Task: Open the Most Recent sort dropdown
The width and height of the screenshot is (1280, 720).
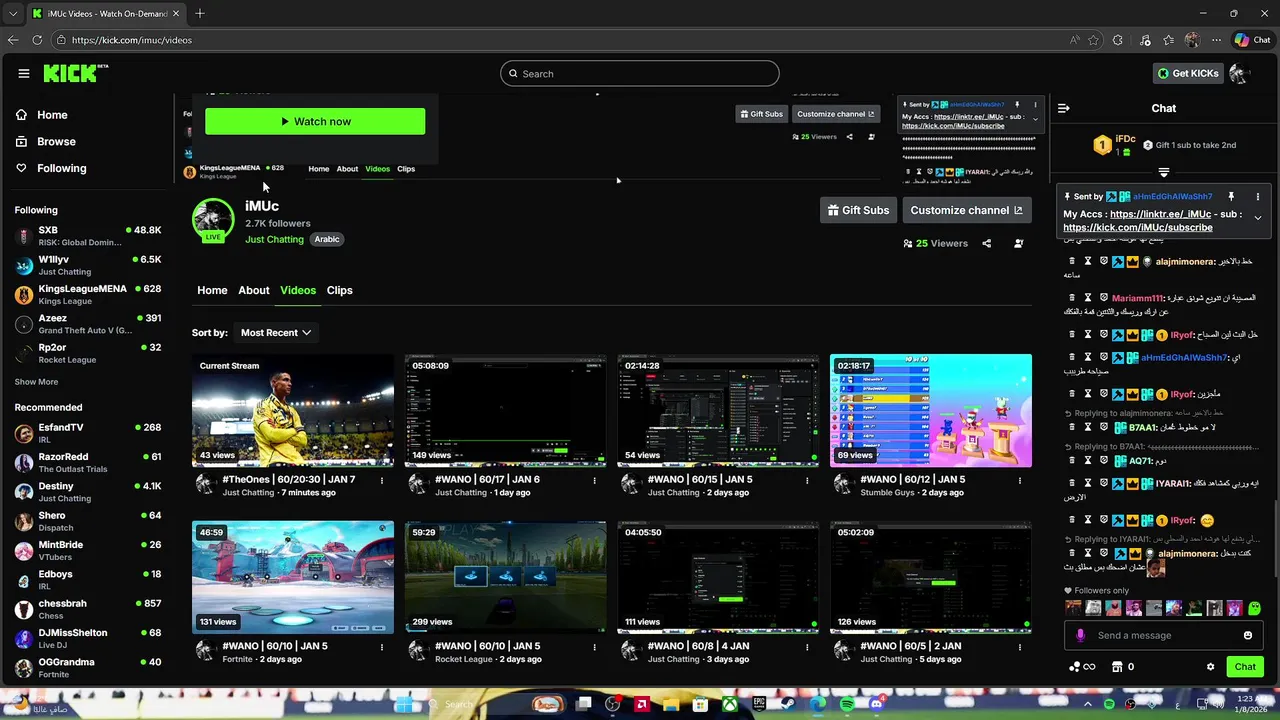Action: pos(275,332)
